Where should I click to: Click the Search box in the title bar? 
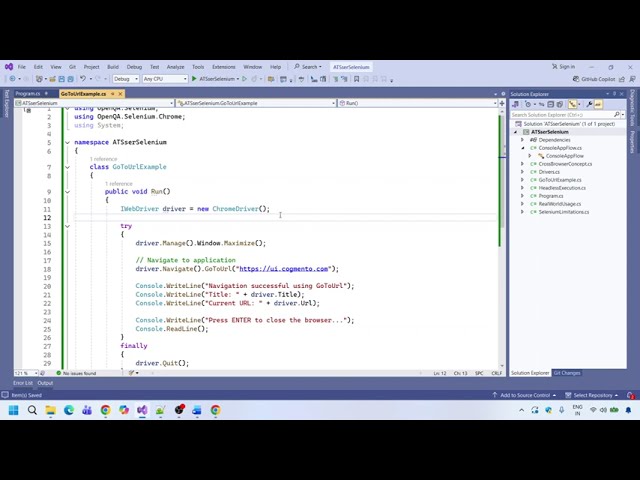[x=309, y=67]
